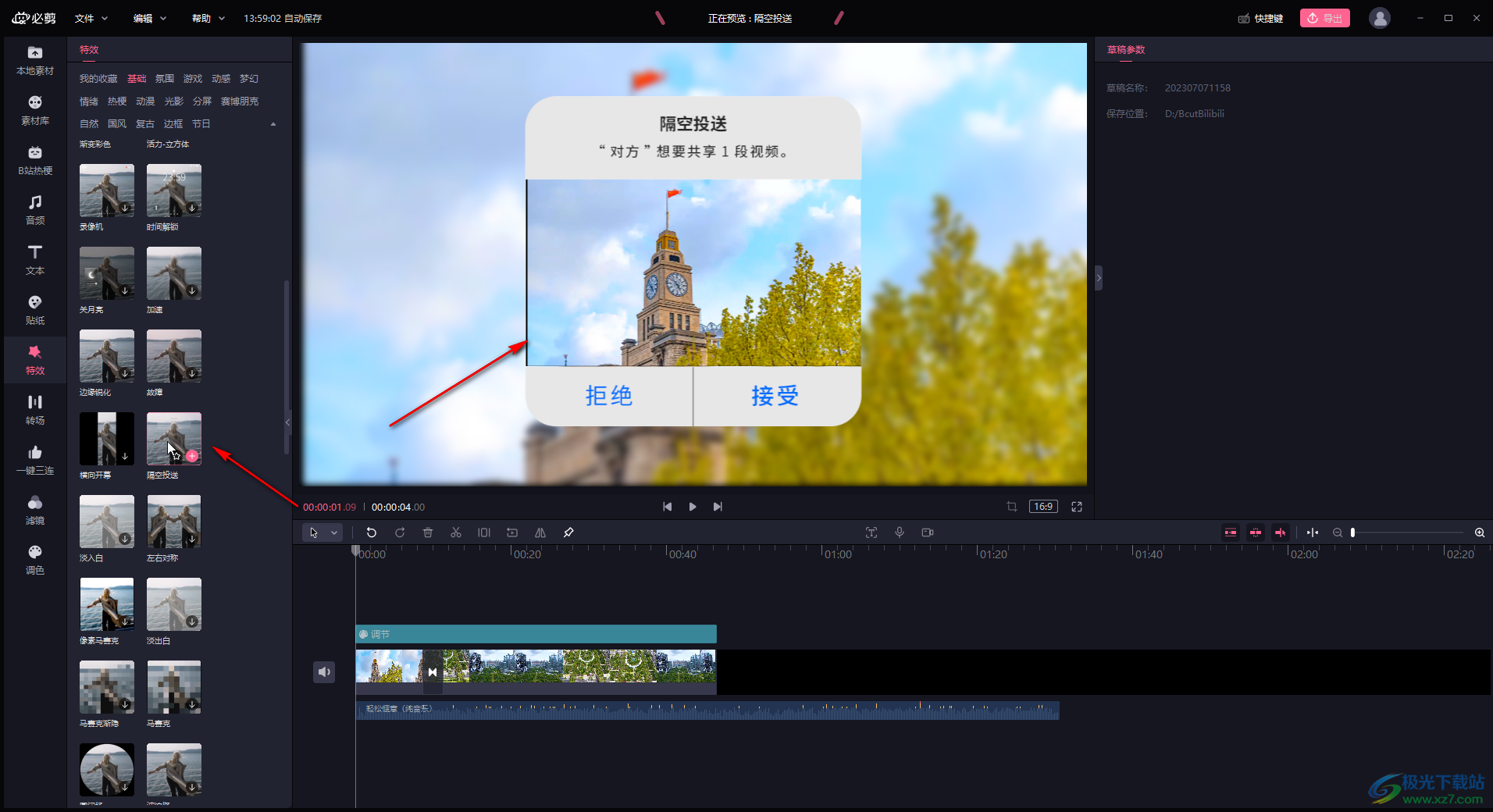Select the 左右对称 effect thumbnail
The height and width of the screenshot is (812, 1493).
point(174,522)
